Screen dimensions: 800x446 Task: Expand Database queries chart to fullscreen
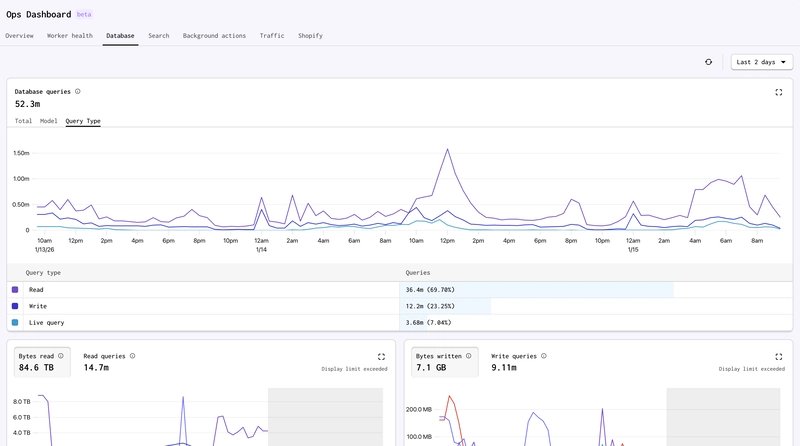tap(779, 92)
